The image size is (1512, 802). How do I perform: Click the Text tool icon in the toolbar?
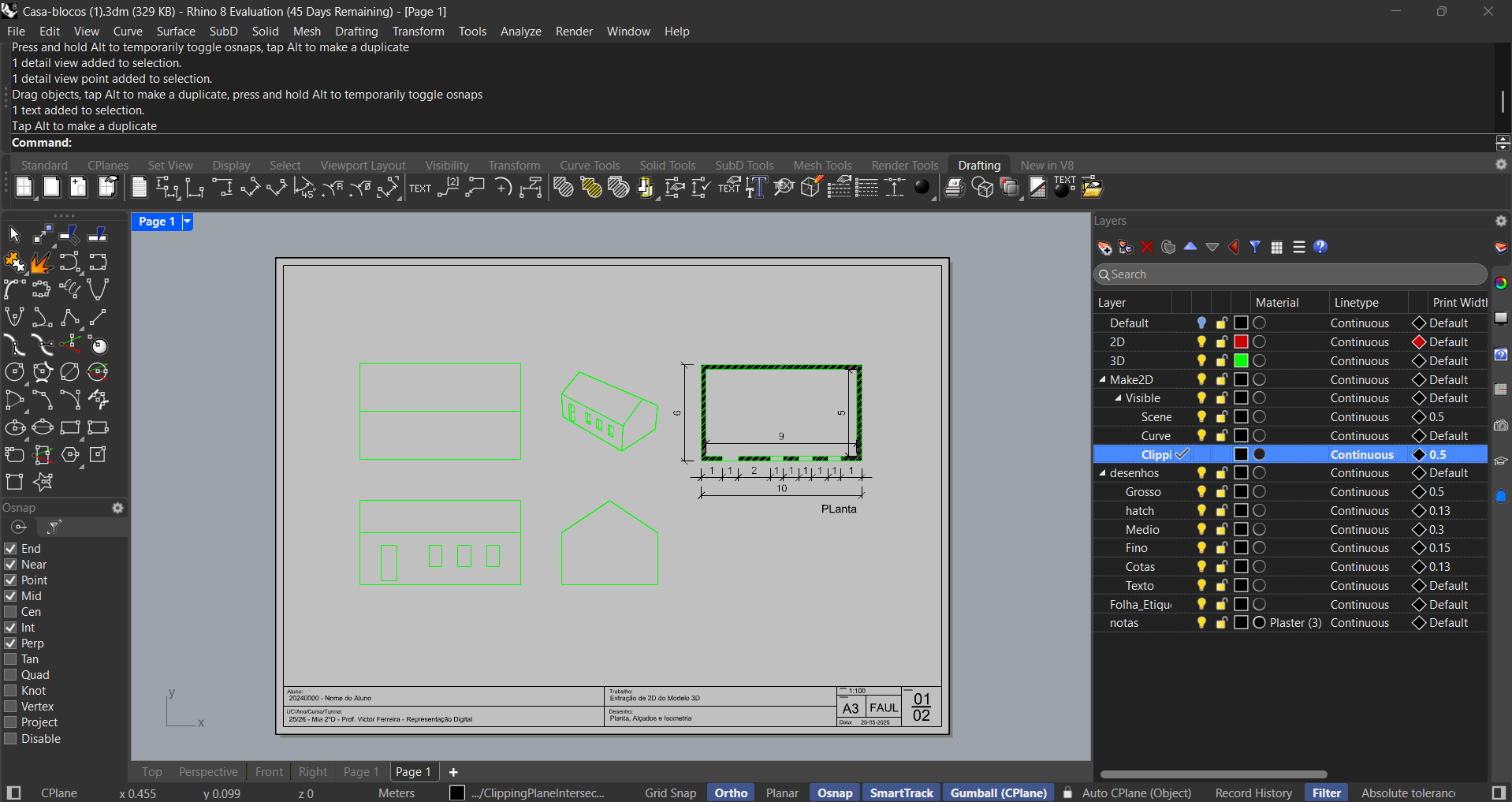tap(419, 188)
